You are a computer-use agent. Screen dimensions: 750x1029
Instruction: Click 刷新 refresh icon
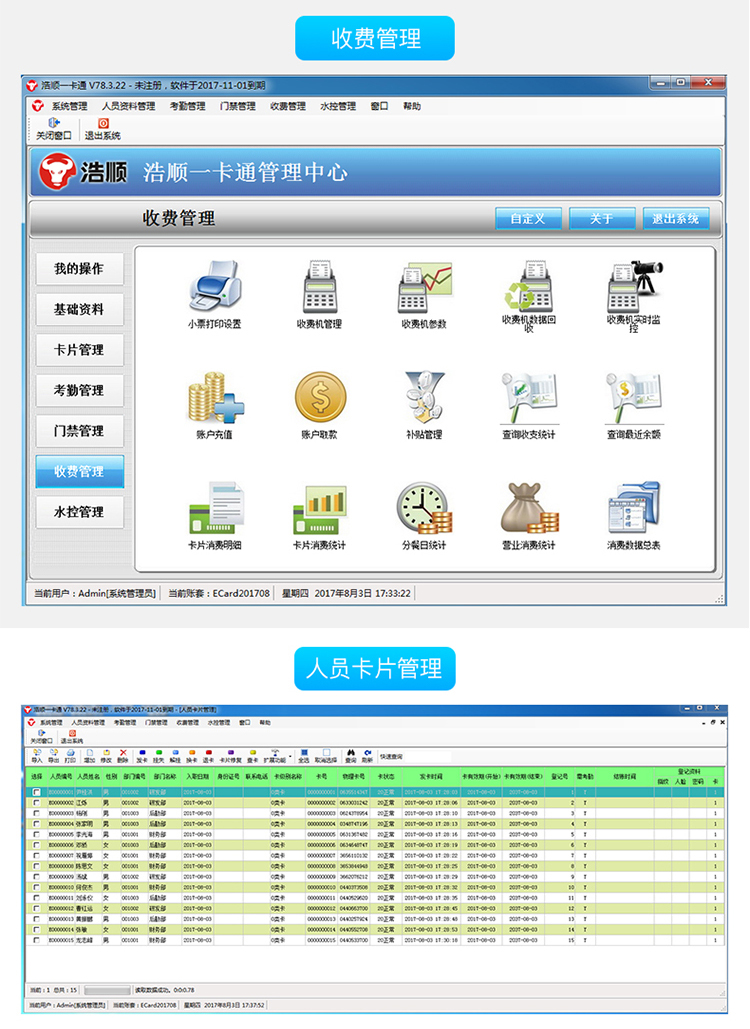367,756
